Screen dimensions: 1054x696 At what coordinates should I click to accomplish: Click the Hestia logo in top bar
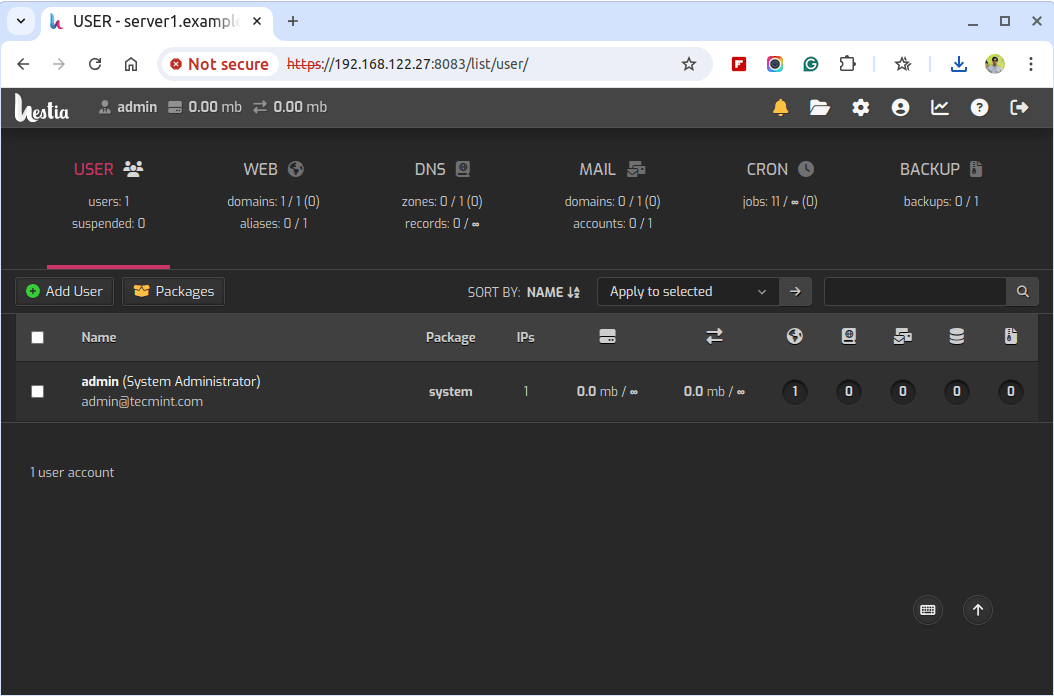[x=41, y=107]
